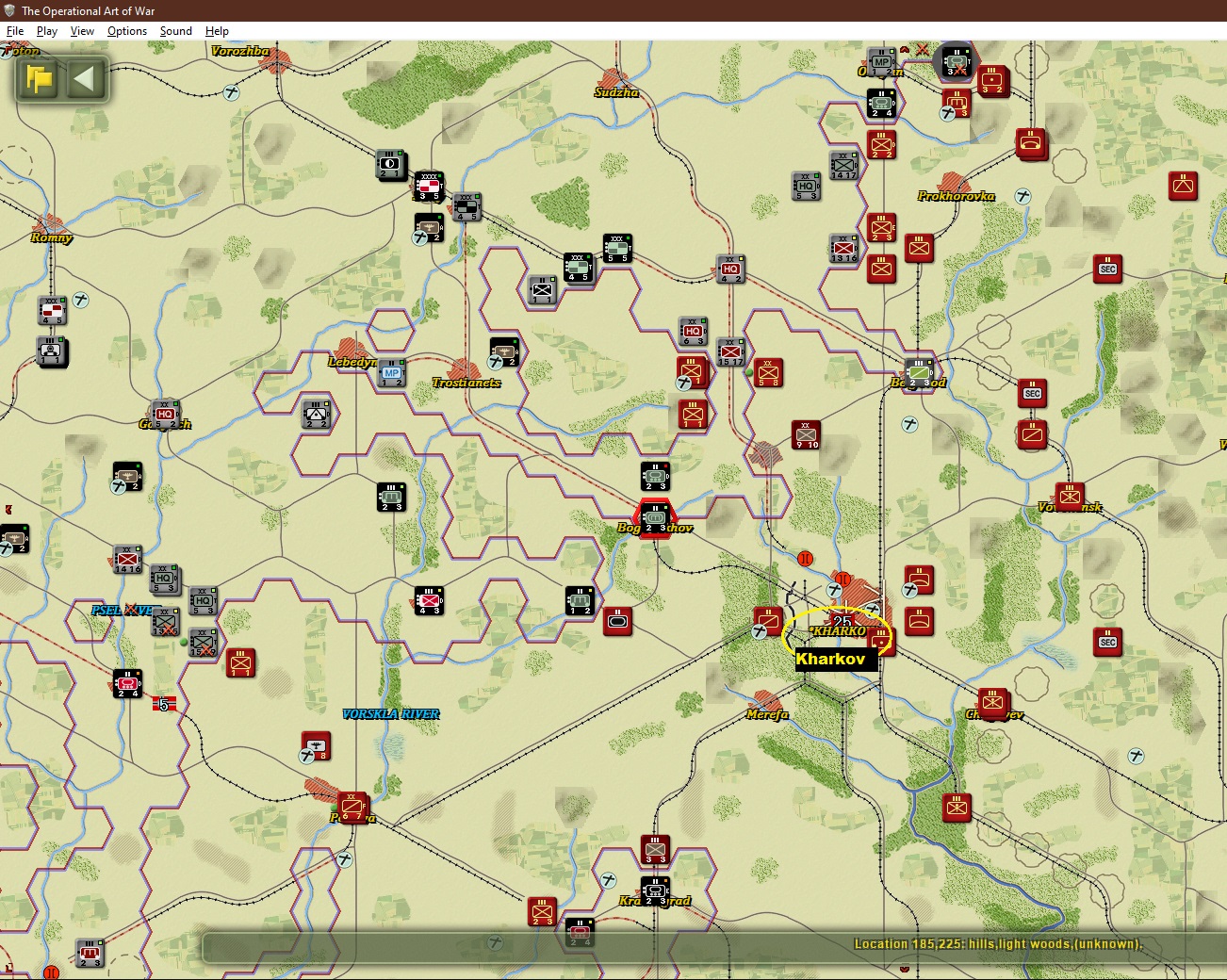Select the German HQ unit at Gadyach
The height and width of the screenshot is (980, 1227).
click(165, 415)
